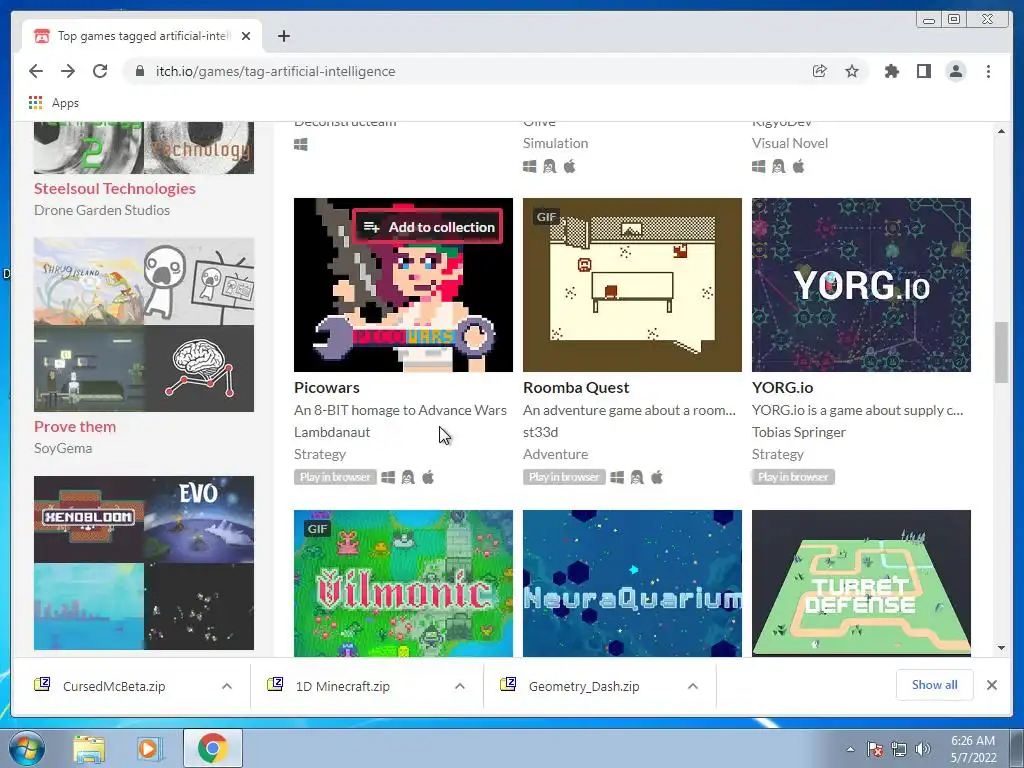The image size is (1024, 768).
Task: Open the Picowars game title link
Action: [x=327, y=387]
